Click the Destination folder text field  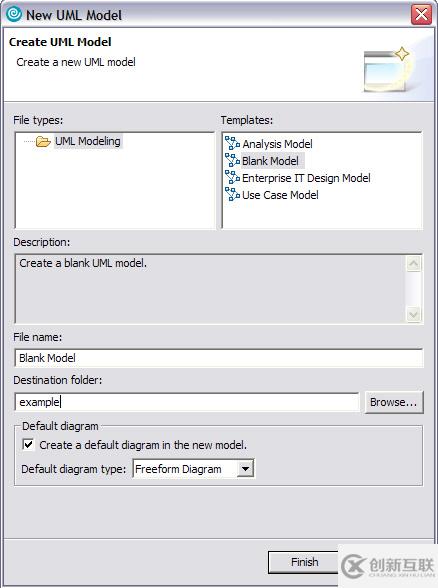[x=187, y=402]
